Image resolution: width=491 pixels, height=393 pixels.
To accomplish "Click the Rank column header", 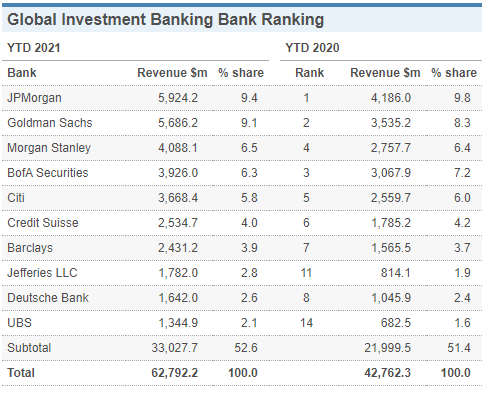I will tap(309, 73).
